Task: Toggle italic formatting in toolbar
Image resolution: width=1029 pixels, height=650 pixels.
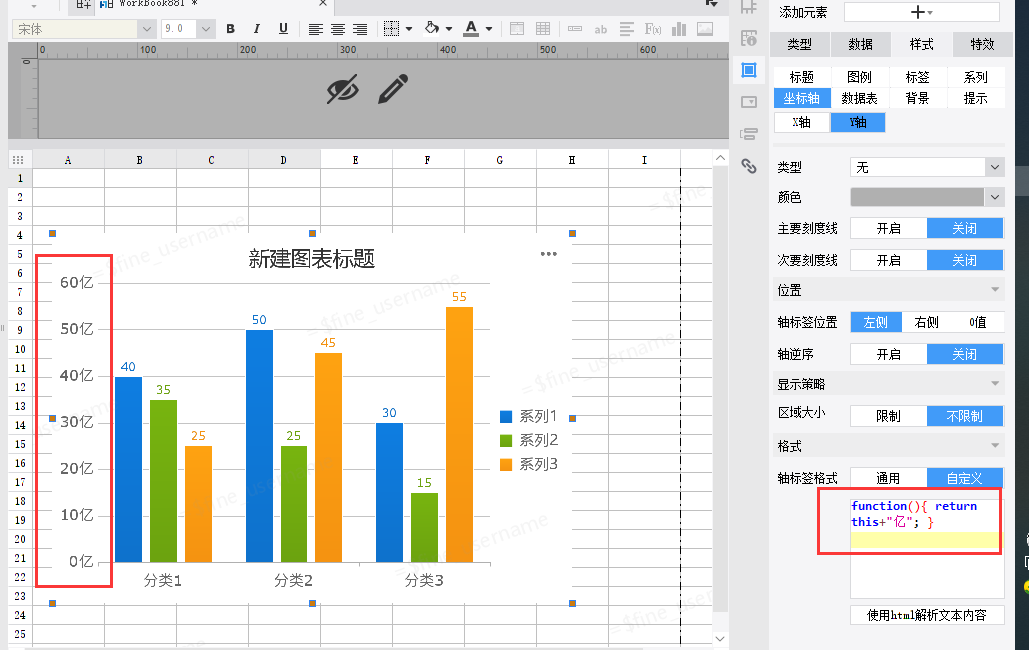Action: pos(257,29)
